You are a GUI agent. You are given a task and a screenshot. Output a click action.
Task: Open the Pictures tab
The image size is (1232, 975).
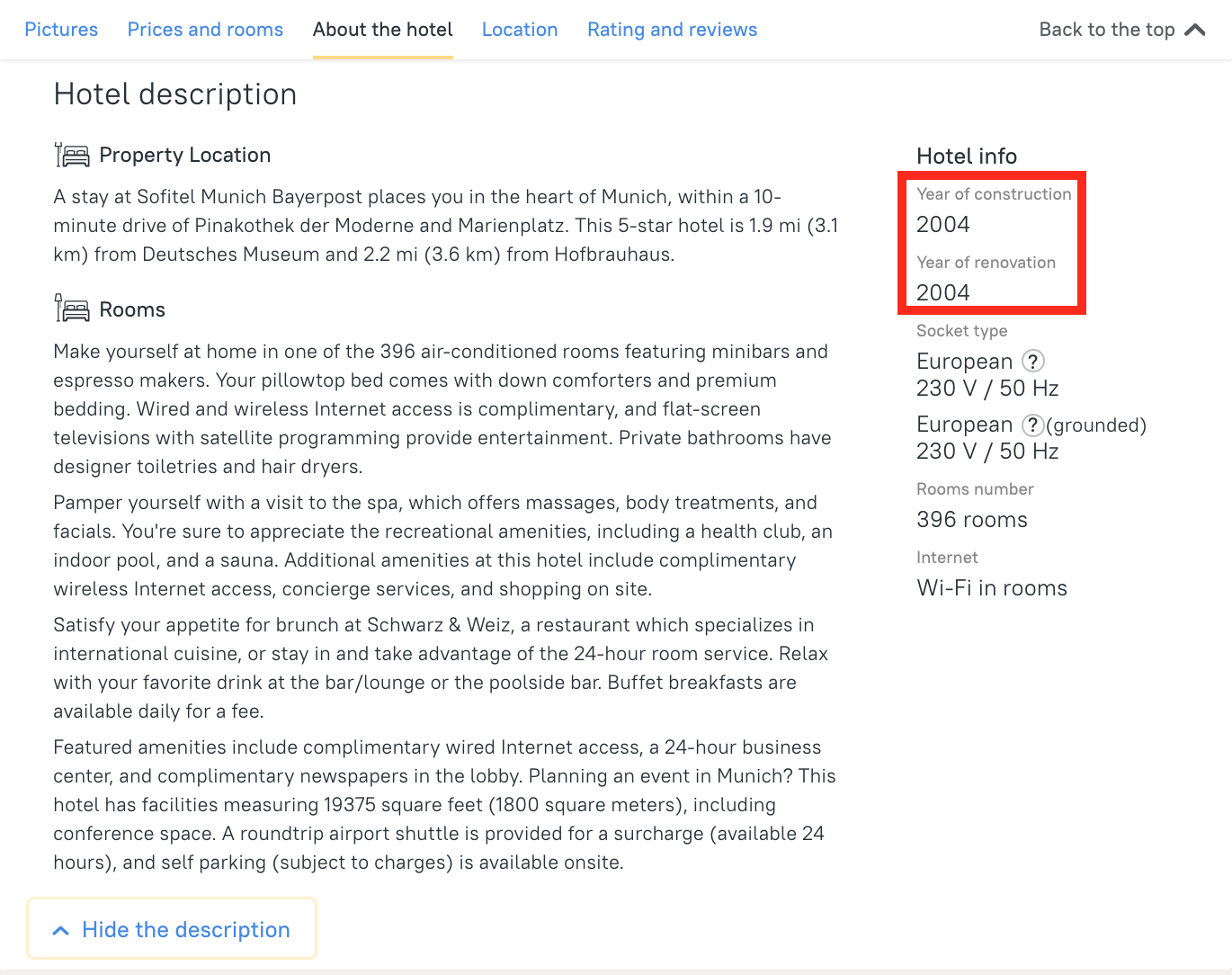[x=61, y=30]
